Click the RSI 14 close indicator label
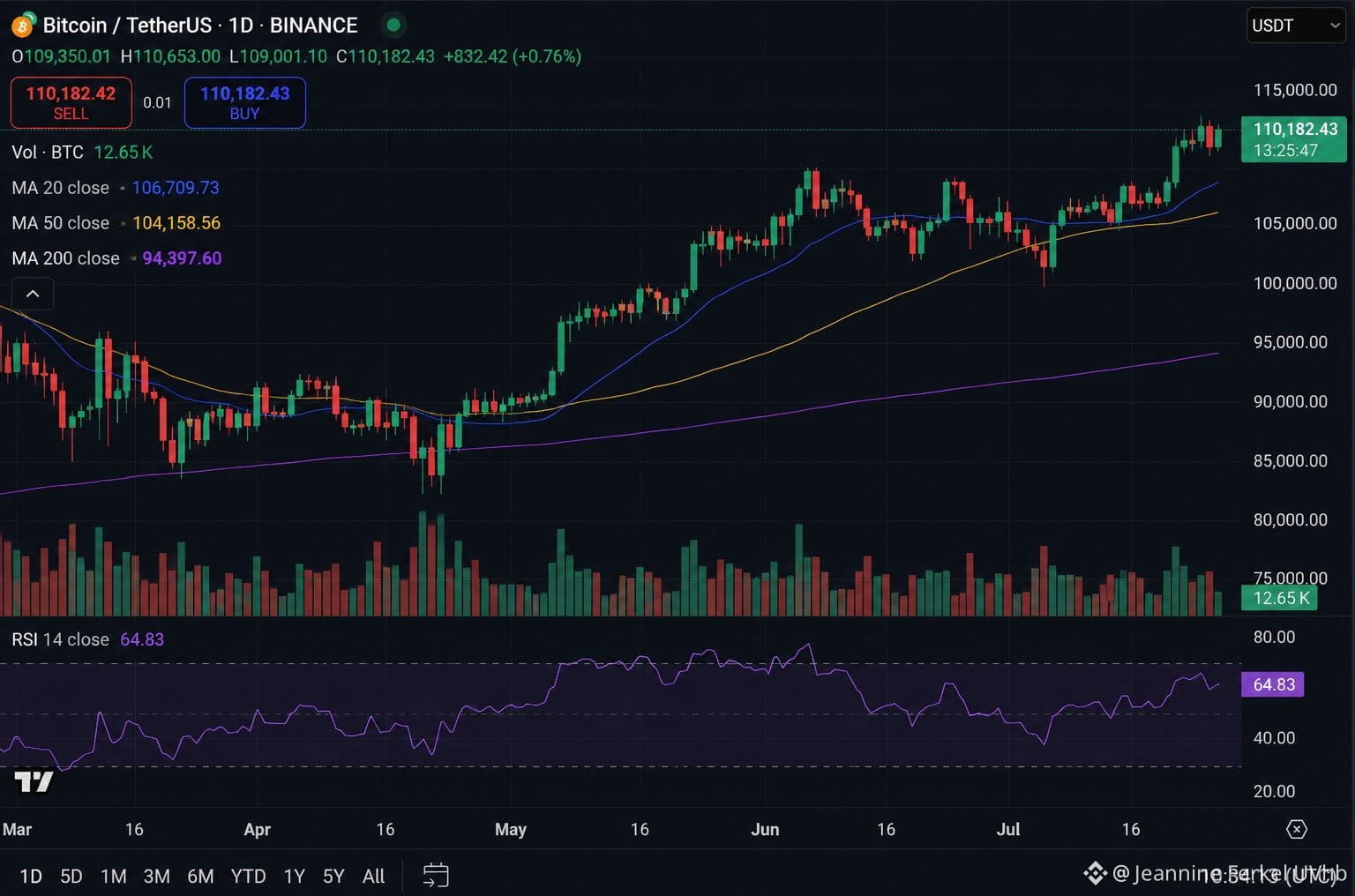Image resolution: width=1355 pixels, height=896 pixels. (x=60, y=639)
